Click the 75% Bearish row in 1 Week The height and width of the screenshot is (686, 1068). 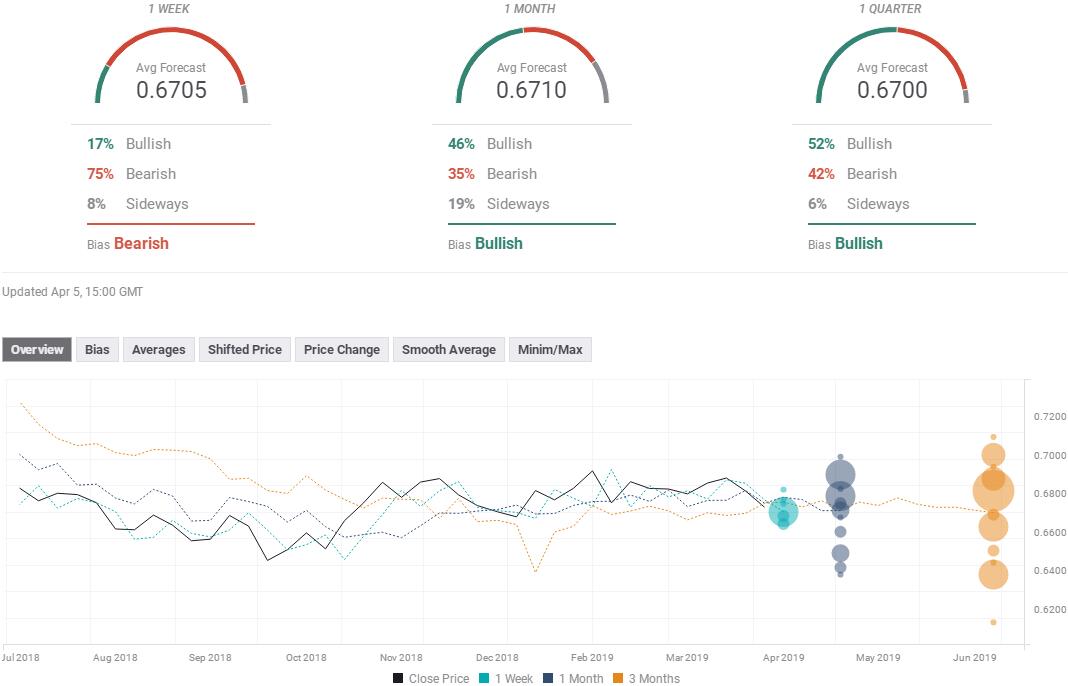[x=131, y=174]
